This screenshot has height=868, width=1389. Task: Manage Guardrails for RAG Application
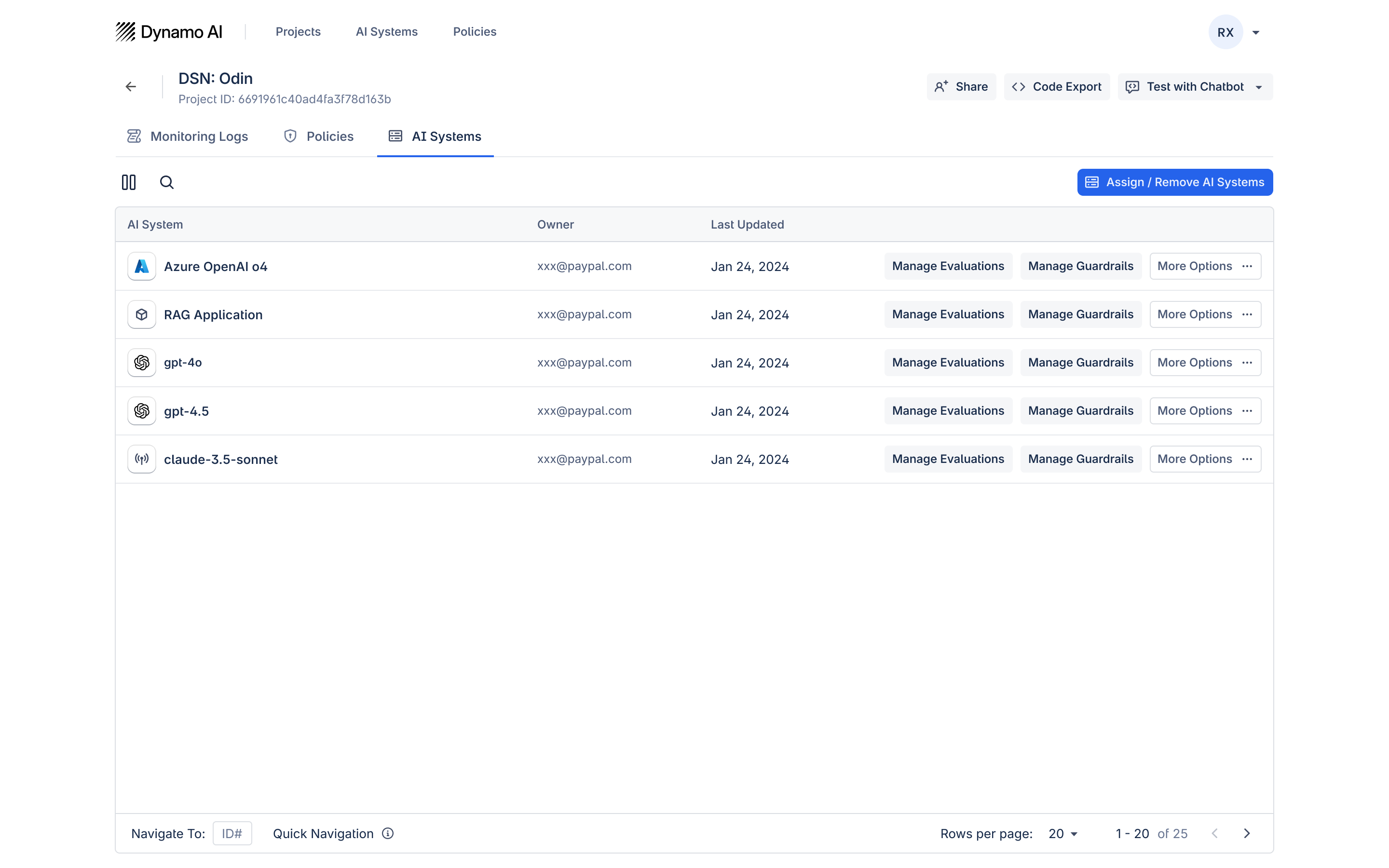pos(1081,314)
